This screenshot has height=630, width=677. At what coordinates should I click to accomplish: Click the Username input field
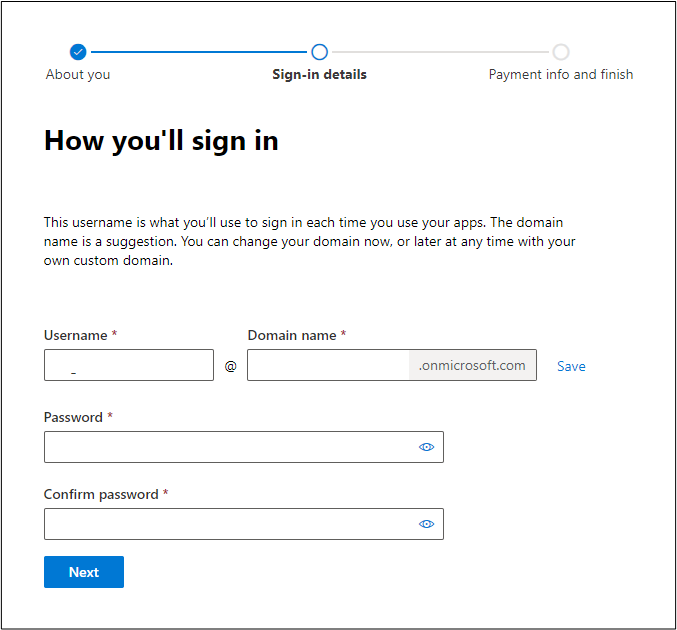129,365
